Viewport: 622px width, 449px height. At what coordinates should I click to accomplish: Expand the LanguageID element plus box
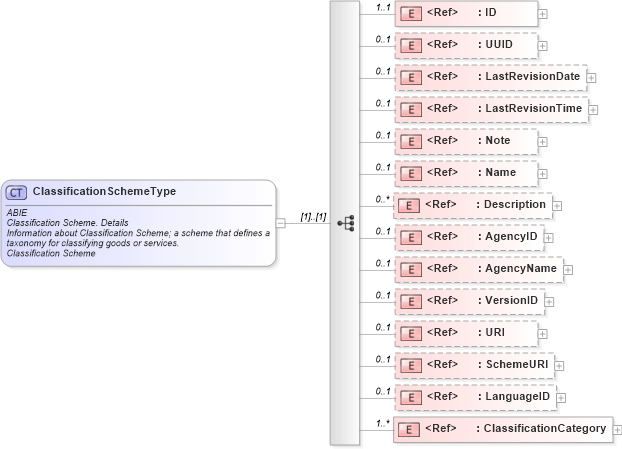coord(561,398)
